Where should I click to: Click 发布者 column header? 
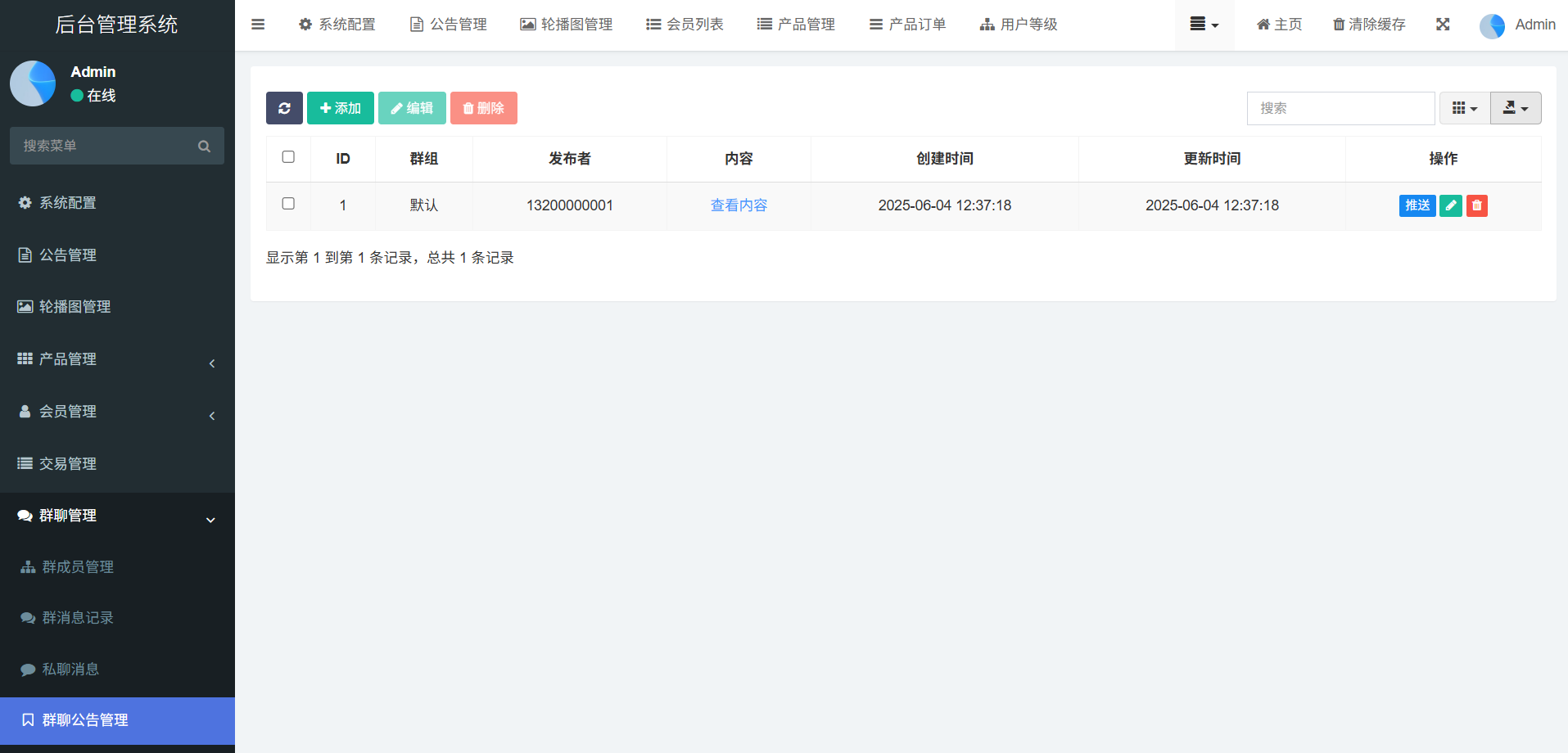pos(570,159)
